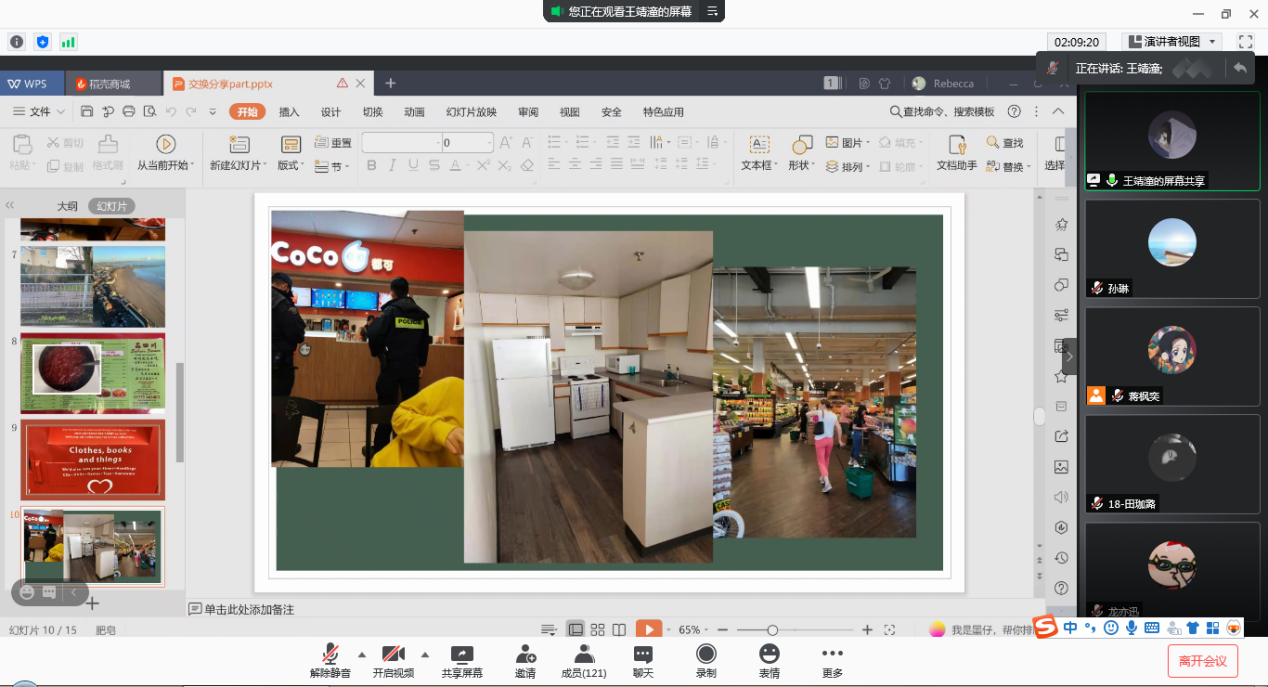This screenshot has height=687, width=1268.
Task: Click the orange slideshow play button in status bar
Action: coord(649,630)
